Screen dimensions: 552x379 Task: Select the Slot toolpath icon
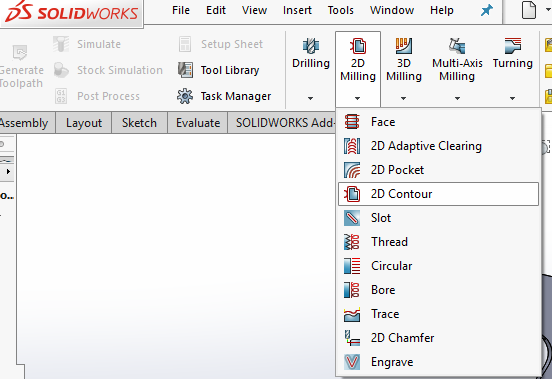[352, 218]
